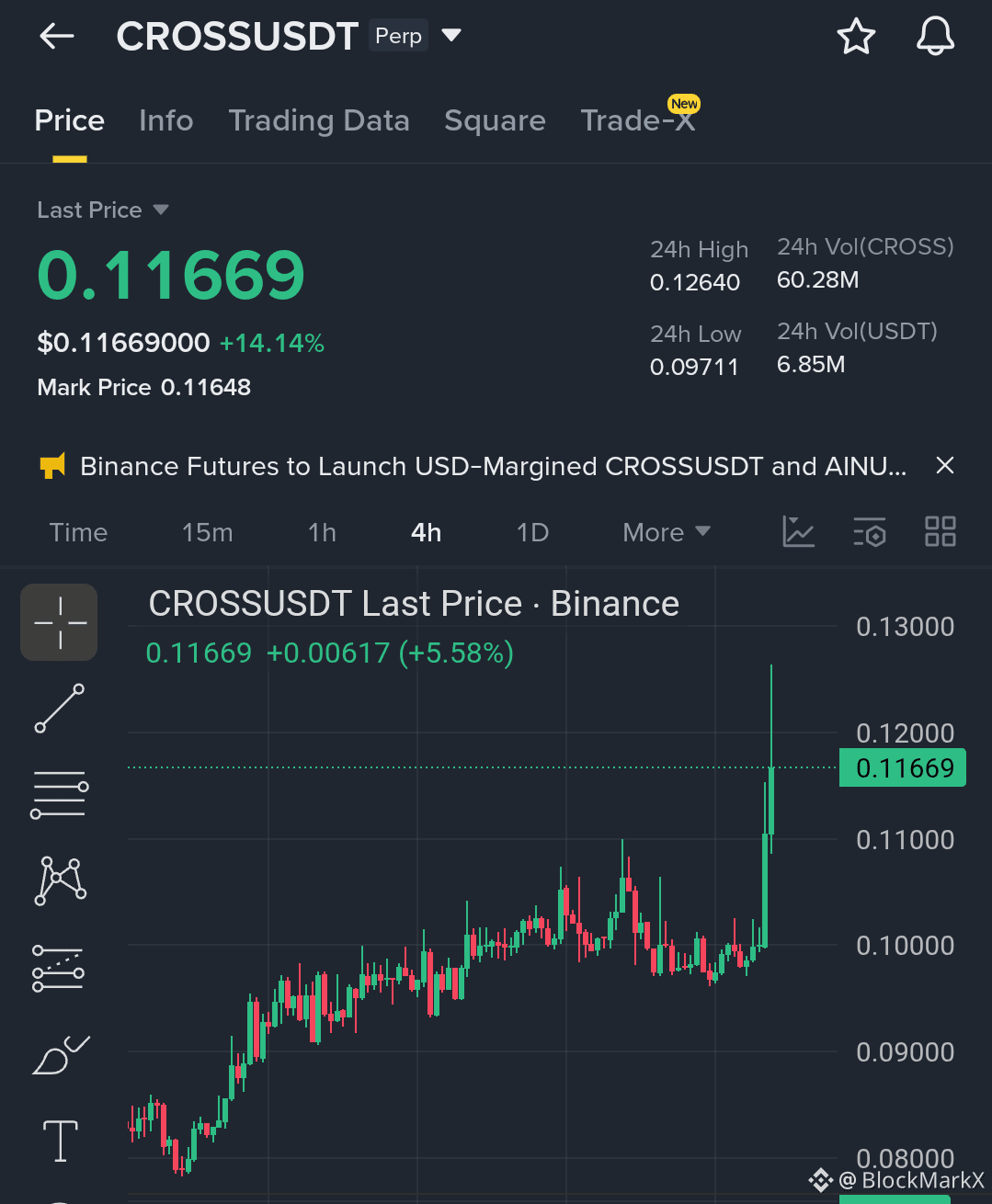This screenshot has height=1204, width=992.
Task: Click the announcement megaphone icon
Action: coord(53,466)
